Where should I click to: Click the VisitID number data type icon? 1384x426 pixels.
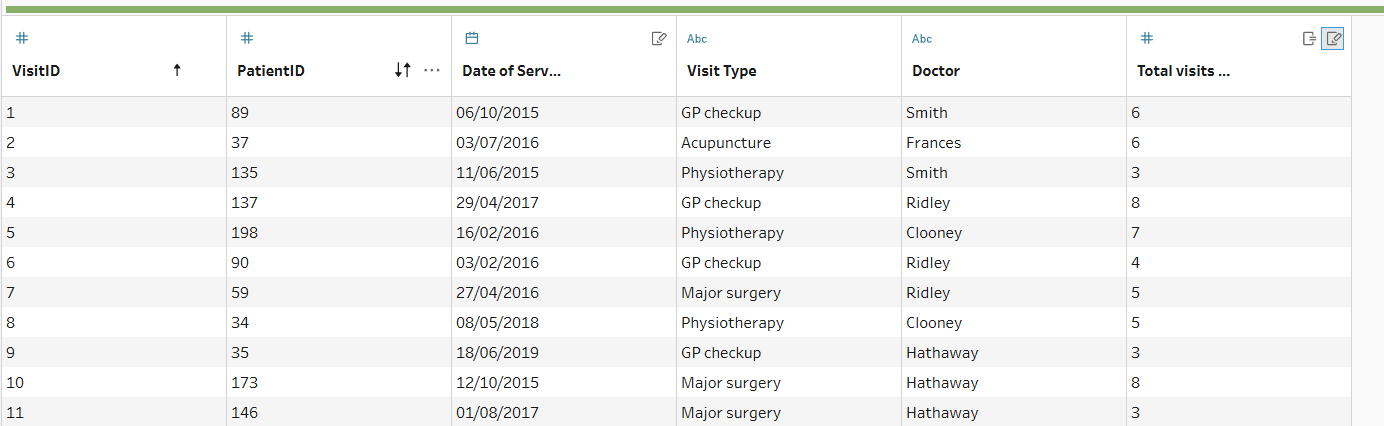[x=22, y=39]
